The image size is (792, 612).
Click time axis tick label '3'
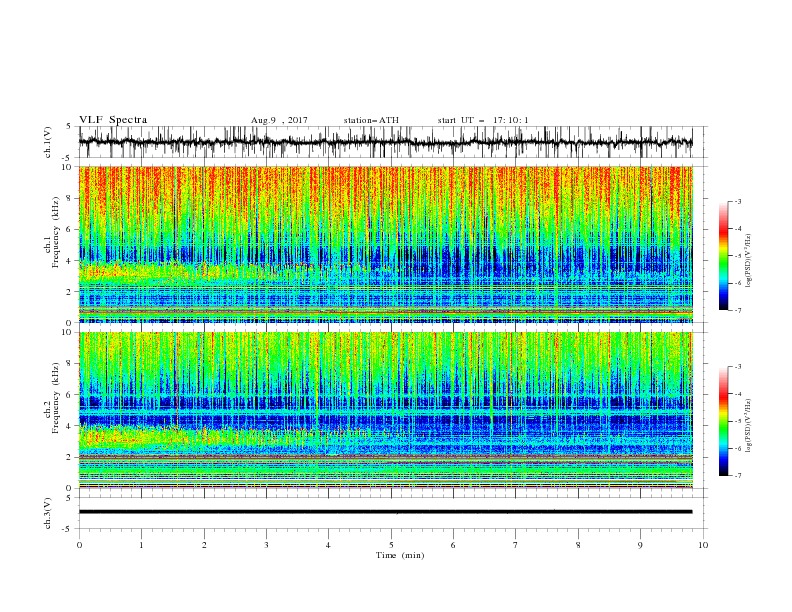266,545
